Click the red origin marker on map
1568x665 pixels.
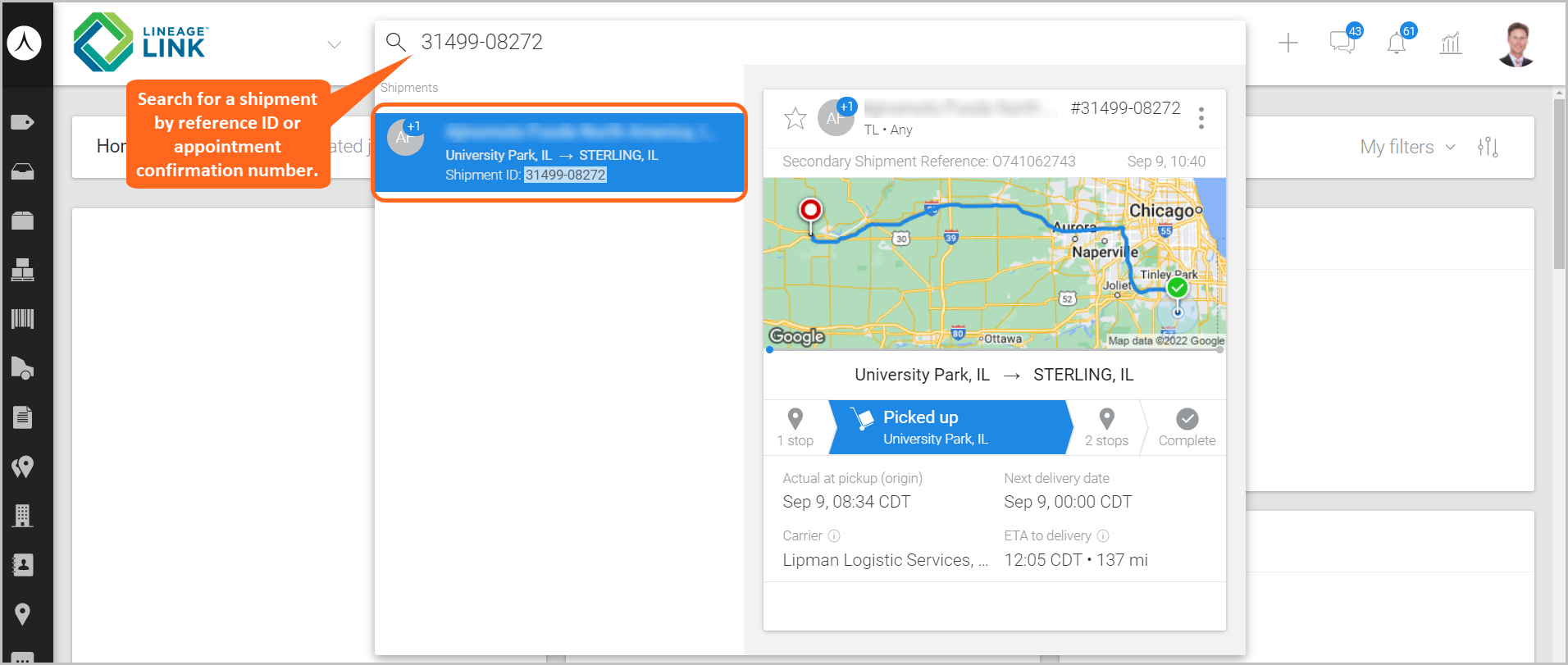pyautogui.click(x=810, y=212)
